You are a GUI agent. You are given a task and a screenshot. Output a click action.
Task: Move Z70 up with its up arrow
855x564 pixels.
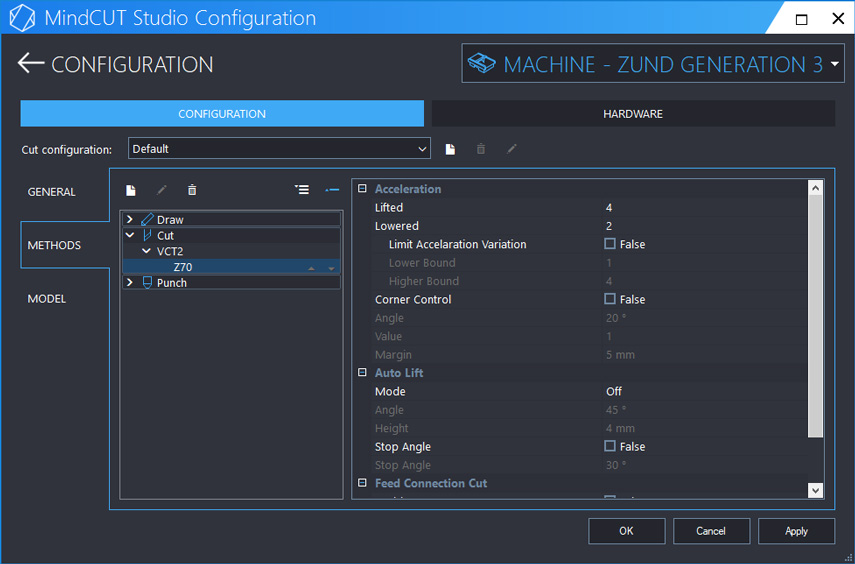(311, 268)
